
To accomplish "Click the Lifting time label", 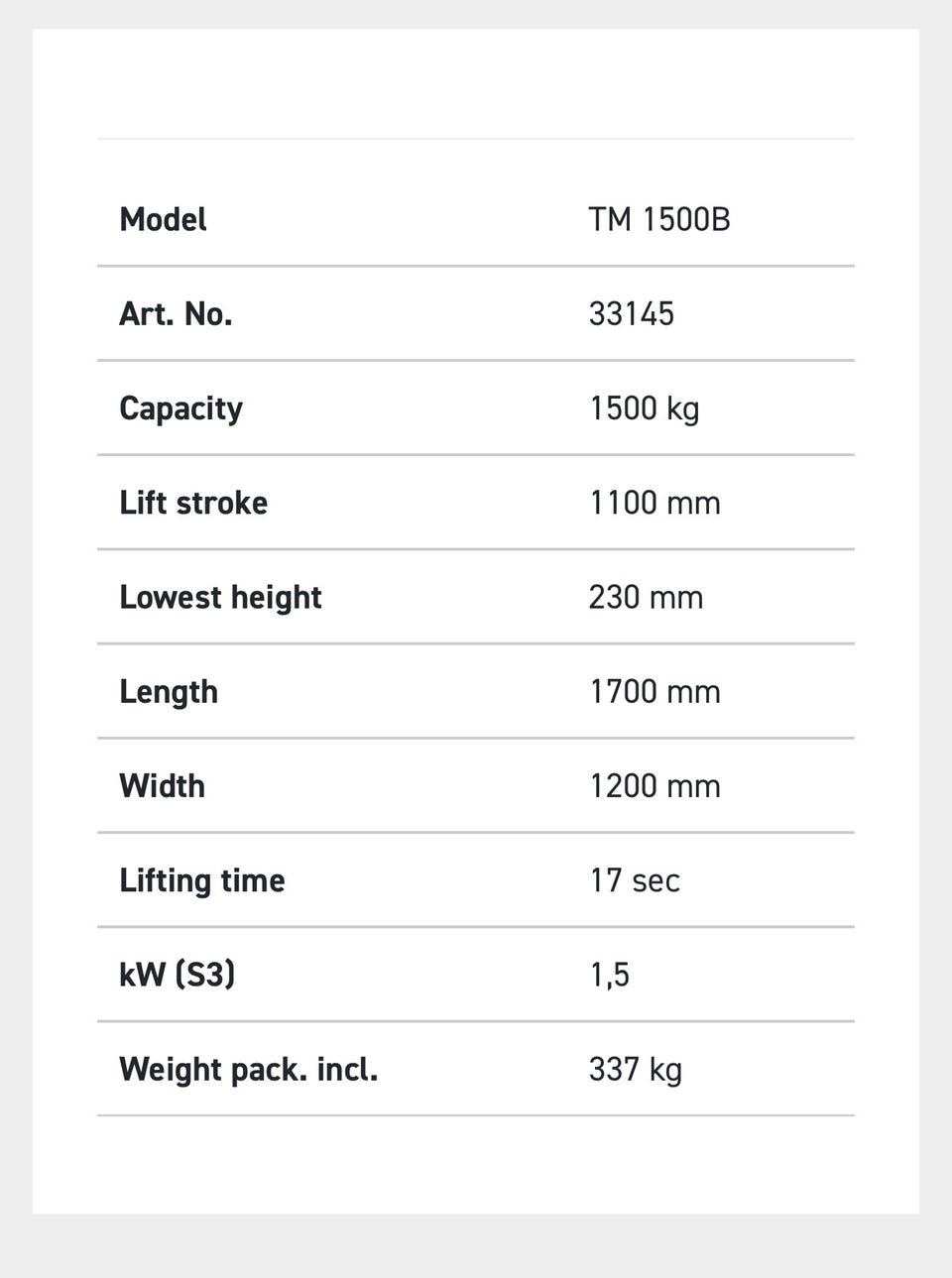I will pyautogui.click(x=202, y=881).
